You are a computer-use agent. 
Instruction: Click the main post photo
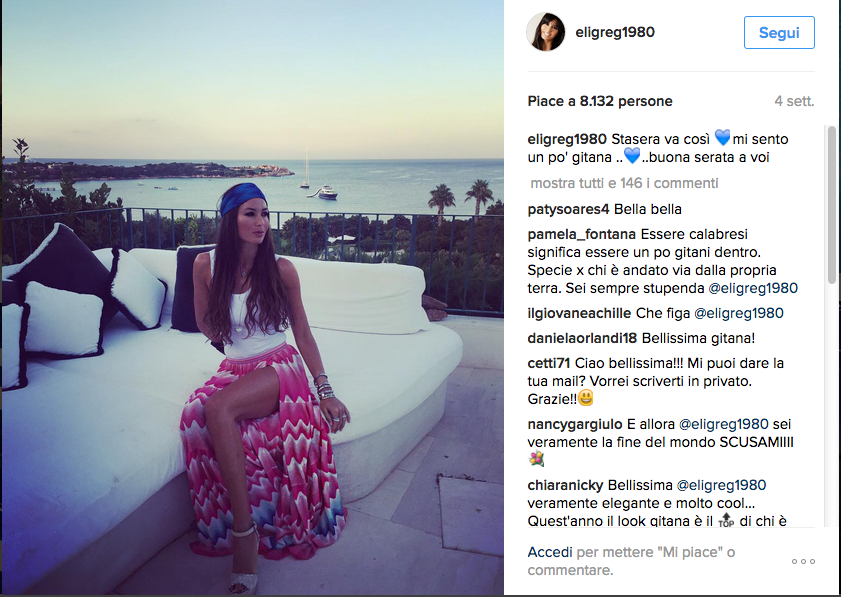tap(253, 297)
